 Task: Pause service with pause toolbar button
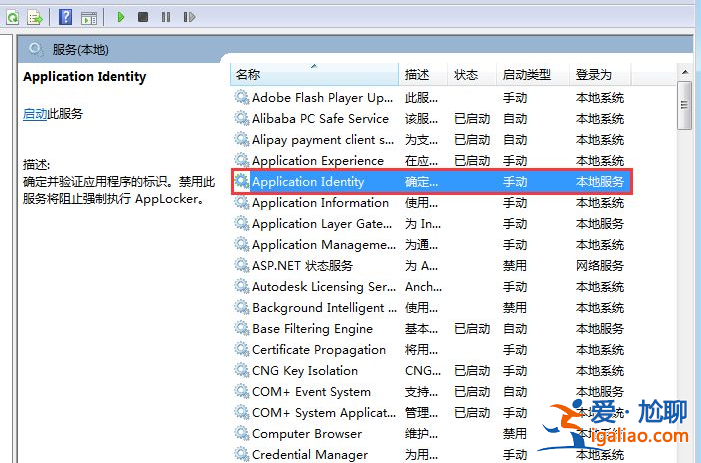[166, 17]
